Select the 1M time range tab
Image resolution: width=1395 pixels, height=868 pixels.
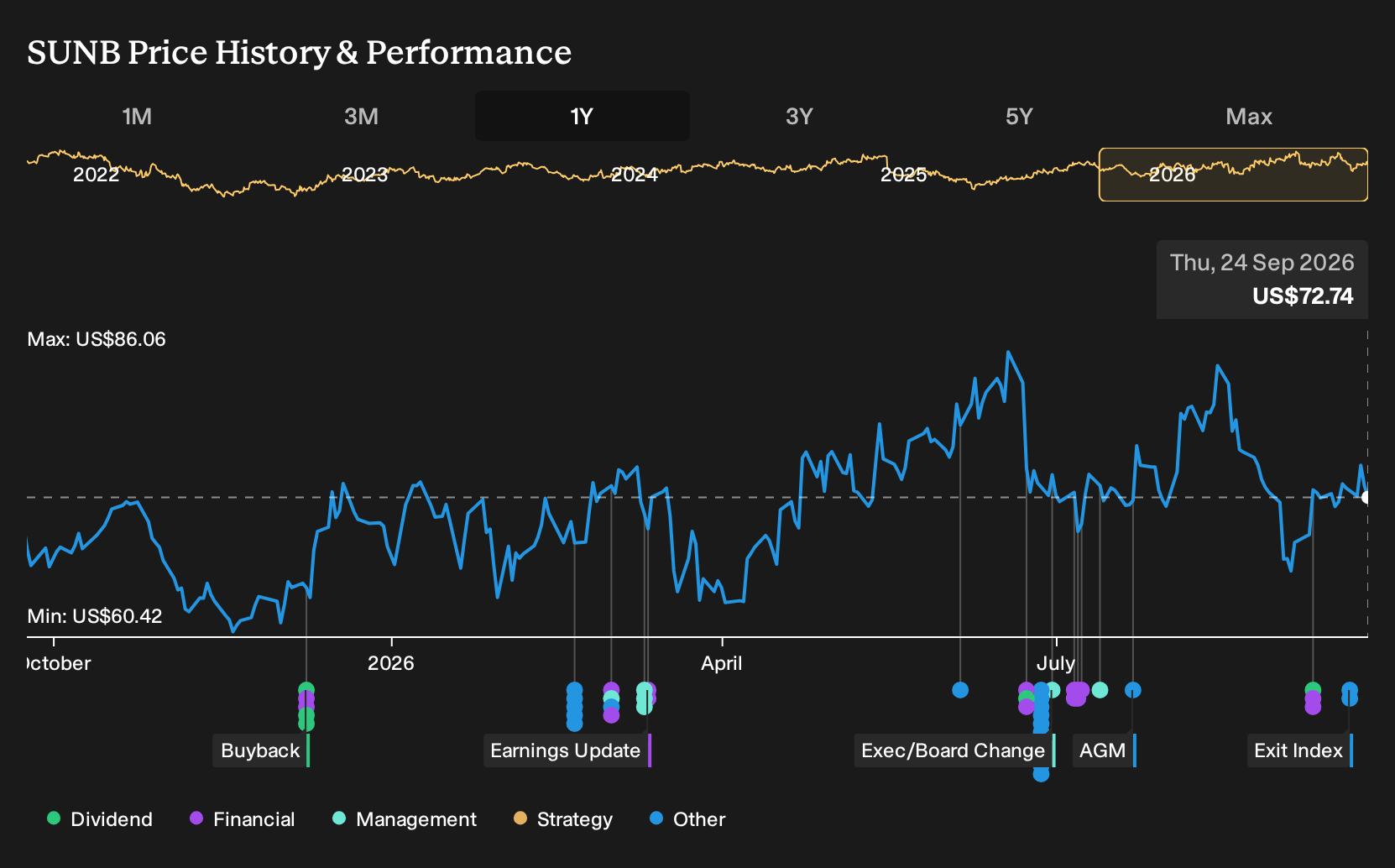point(137,116)
